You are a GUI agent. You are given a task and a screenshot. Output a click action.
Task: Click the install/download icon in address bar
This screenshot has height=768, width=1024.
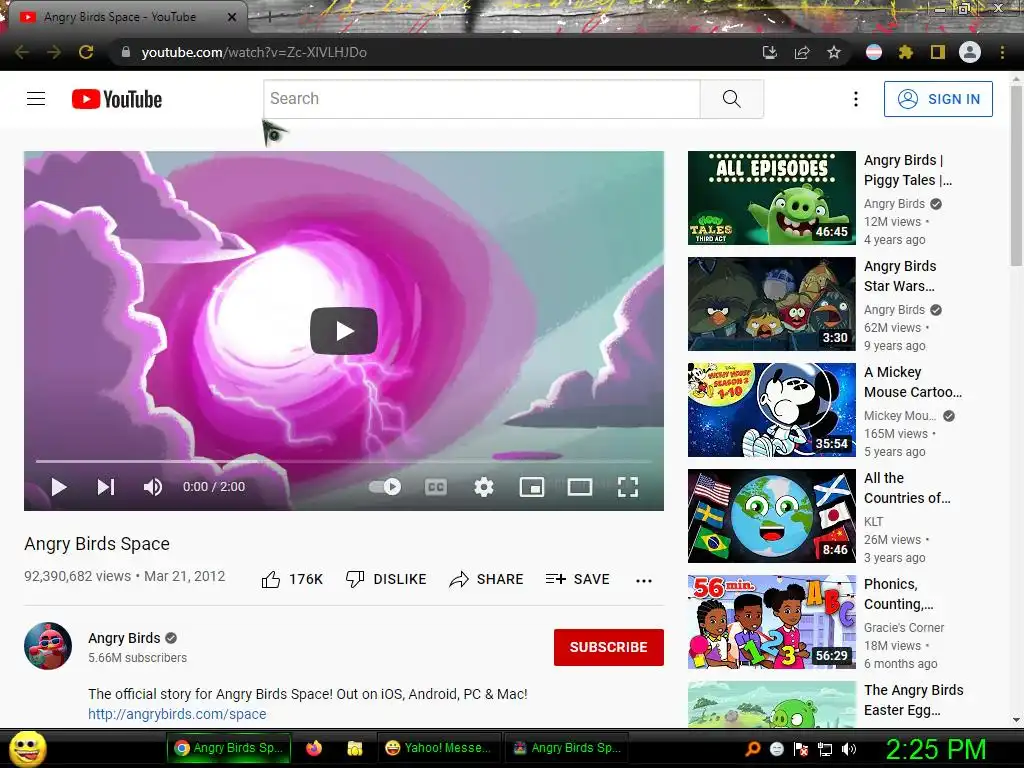[x=770, y=52]
